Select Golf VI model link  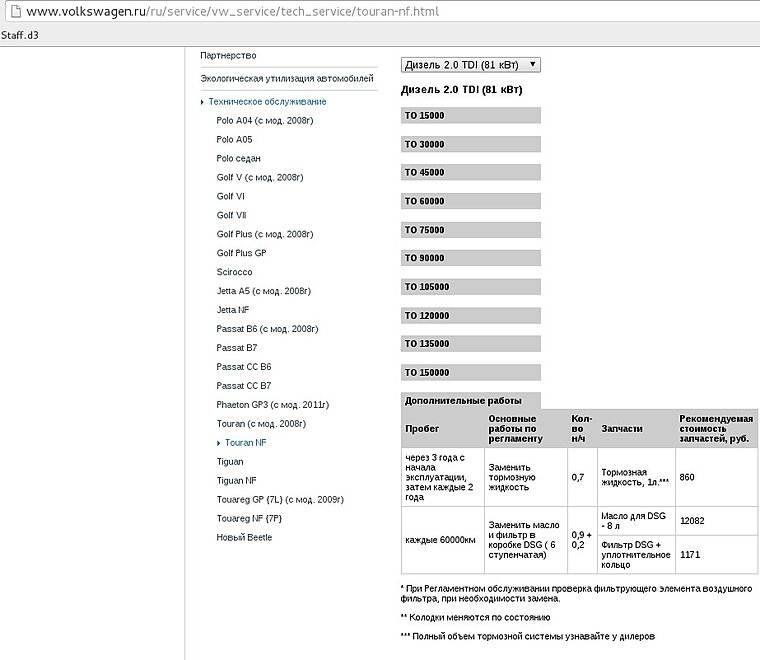[230, 196]
